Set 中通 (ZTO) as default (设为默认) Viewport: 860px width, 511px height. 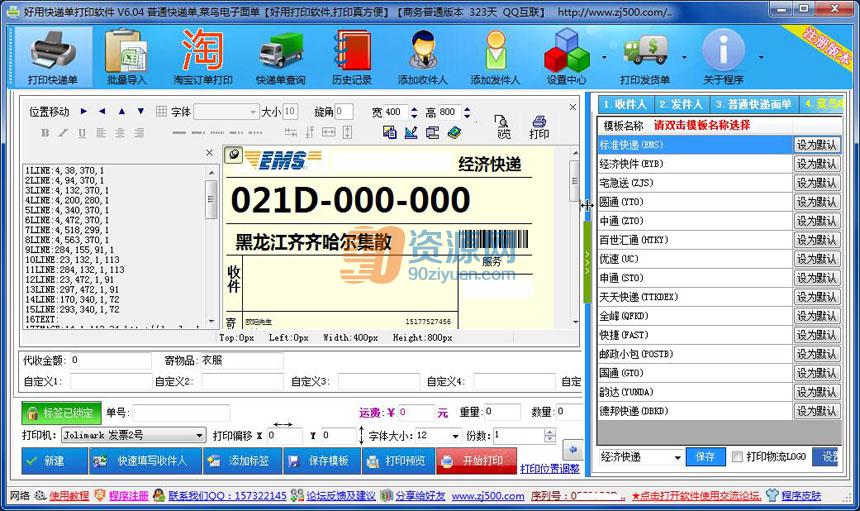817,221
